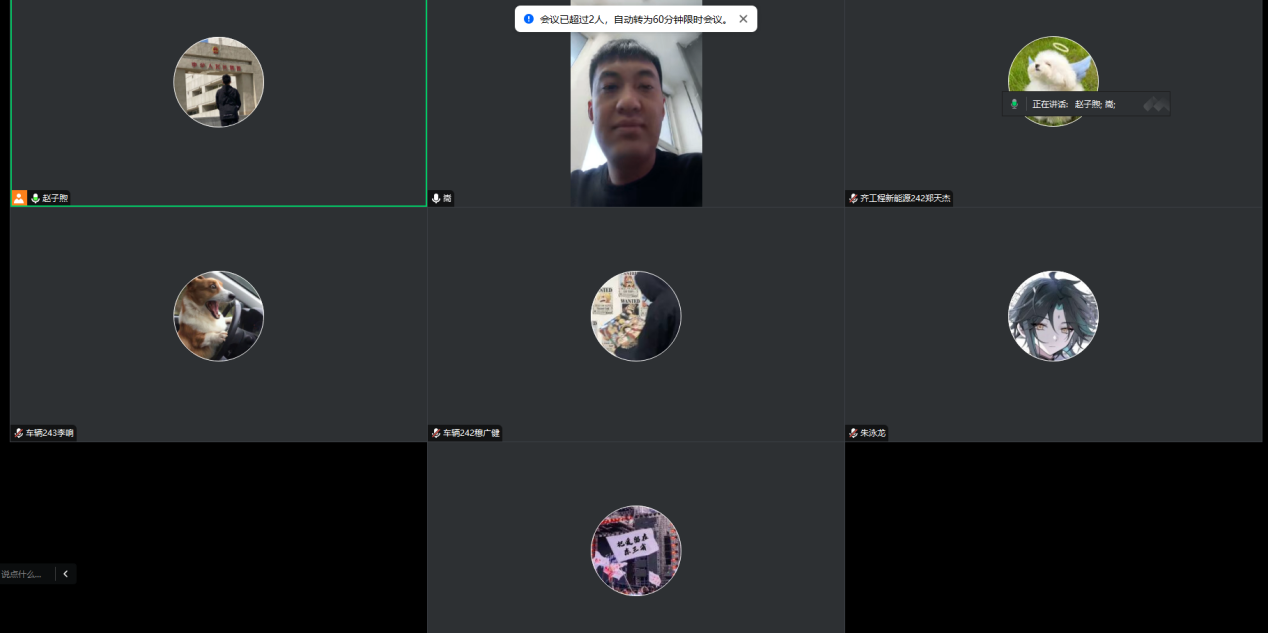1268x633 pixels.
Task: Click the microphone icon on the live video tile
Action: pos(436,198)
